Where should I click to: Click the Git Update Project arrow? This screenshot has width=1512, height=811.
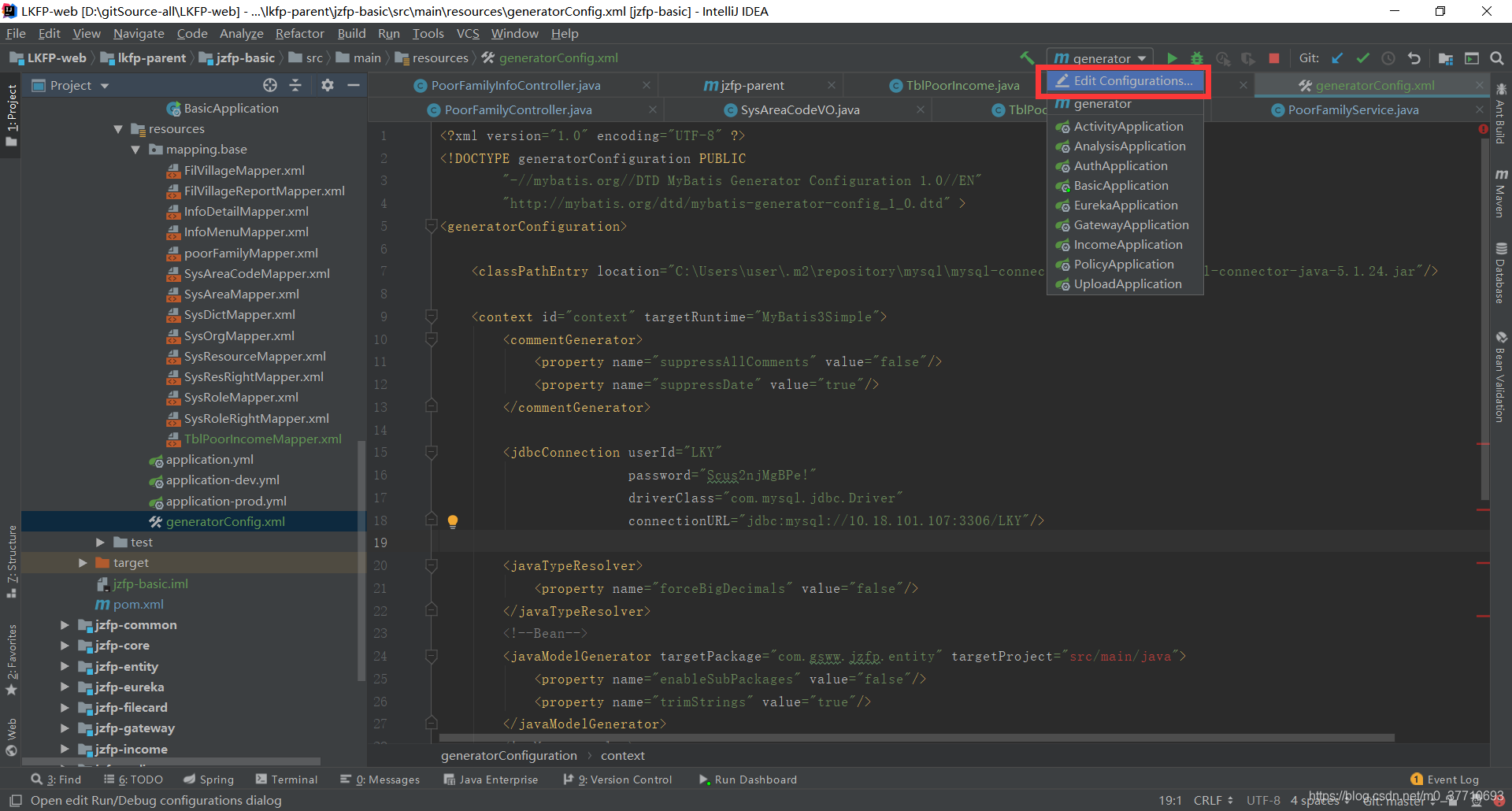click(1337, 58)
